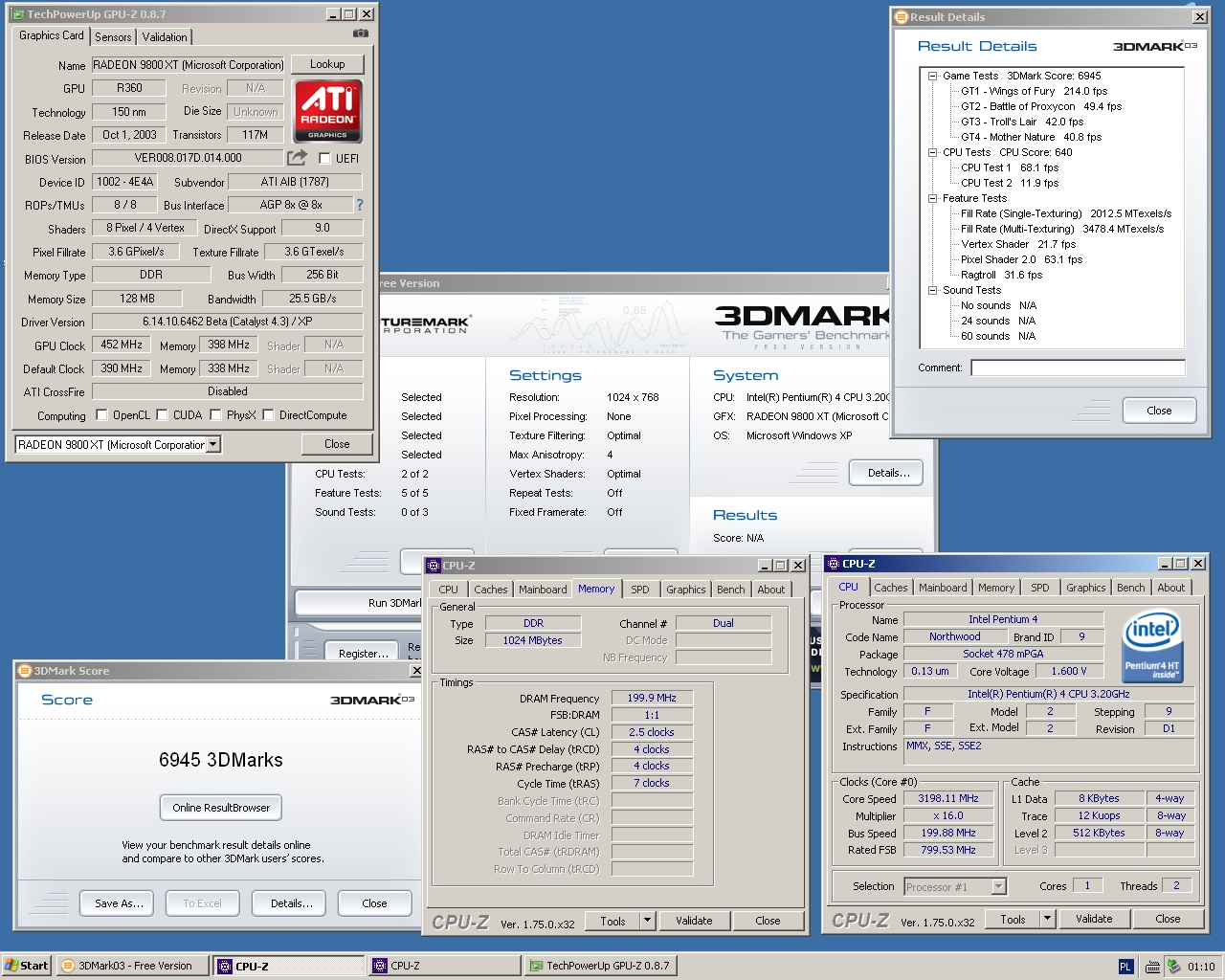
Task: Click the clock showing 01:10
Action: point(1201,967)
